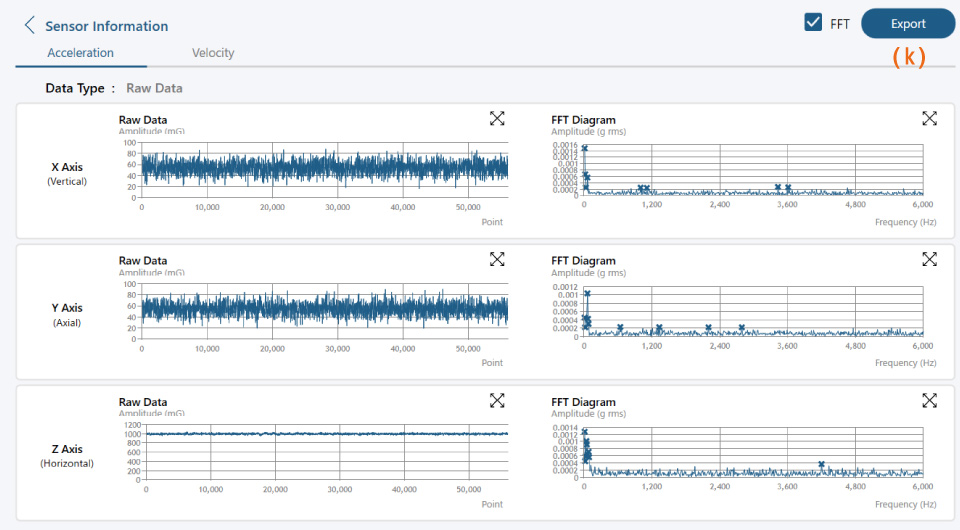Click the Export button
This screenshot has width=960, height=530.
(908, 24)
